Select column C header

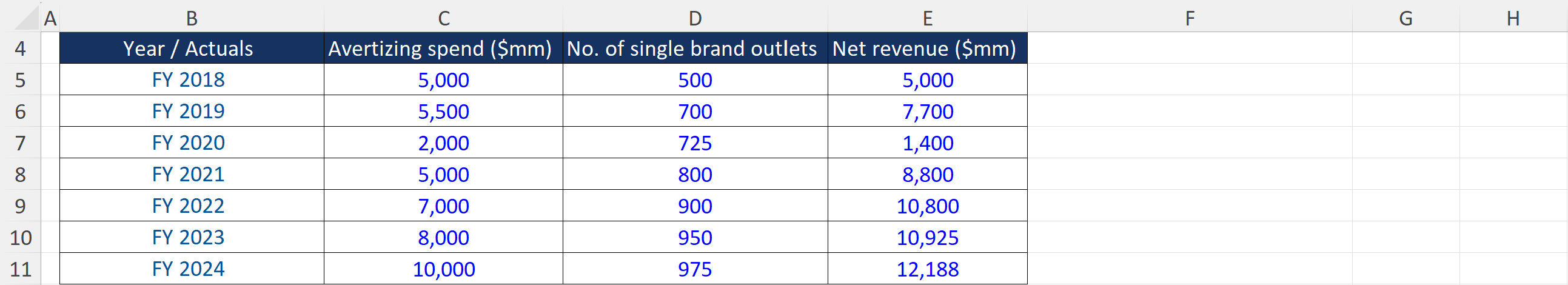pos(443,18)
